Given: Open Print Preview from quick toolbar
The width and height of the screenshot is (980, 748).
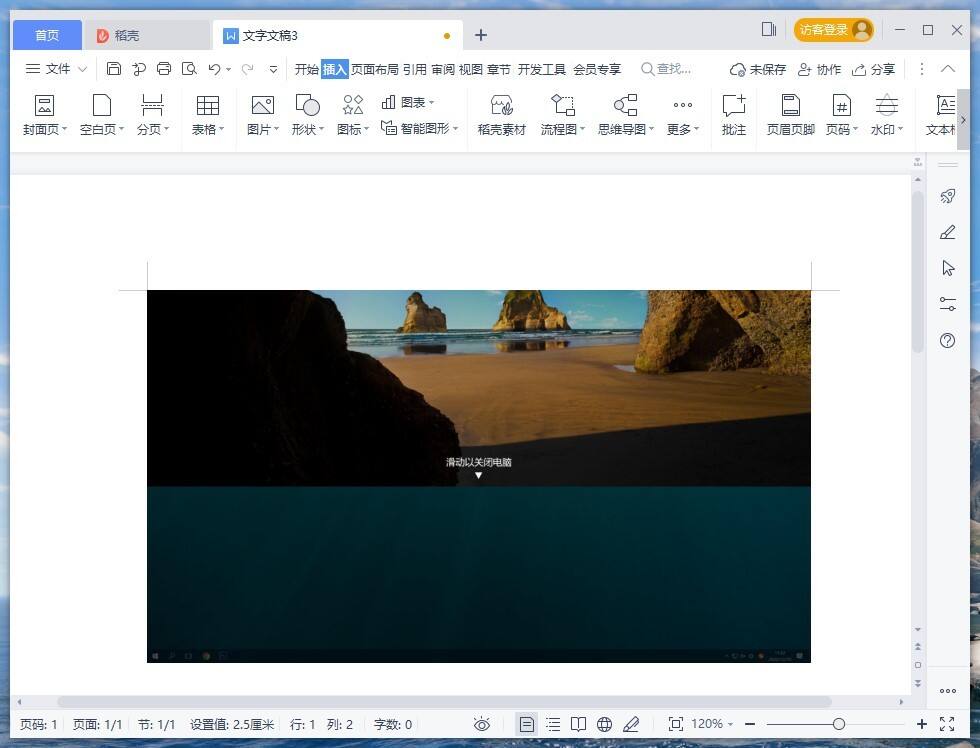Looking at the screenshot, I should coord(189,69).
